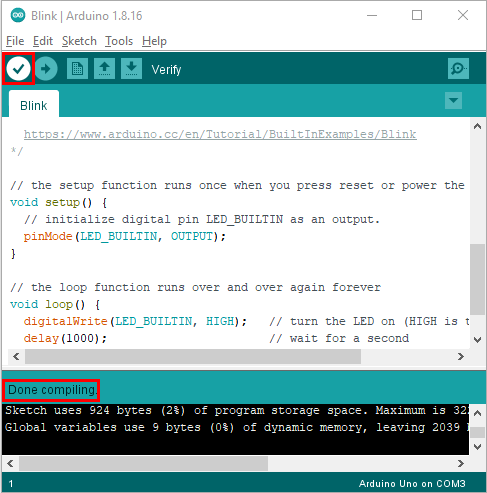Click the Arduino logo in title bar
The width and height of the screenshot is (487, 493).
click(x=18, y=15)
